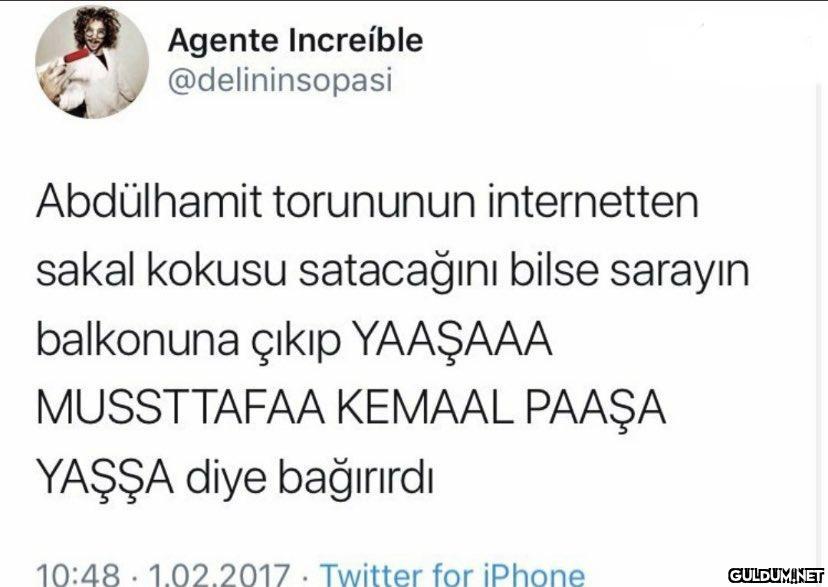Click the GULDUM.NET watermark logo
The image size is (828, 587).
776,574
